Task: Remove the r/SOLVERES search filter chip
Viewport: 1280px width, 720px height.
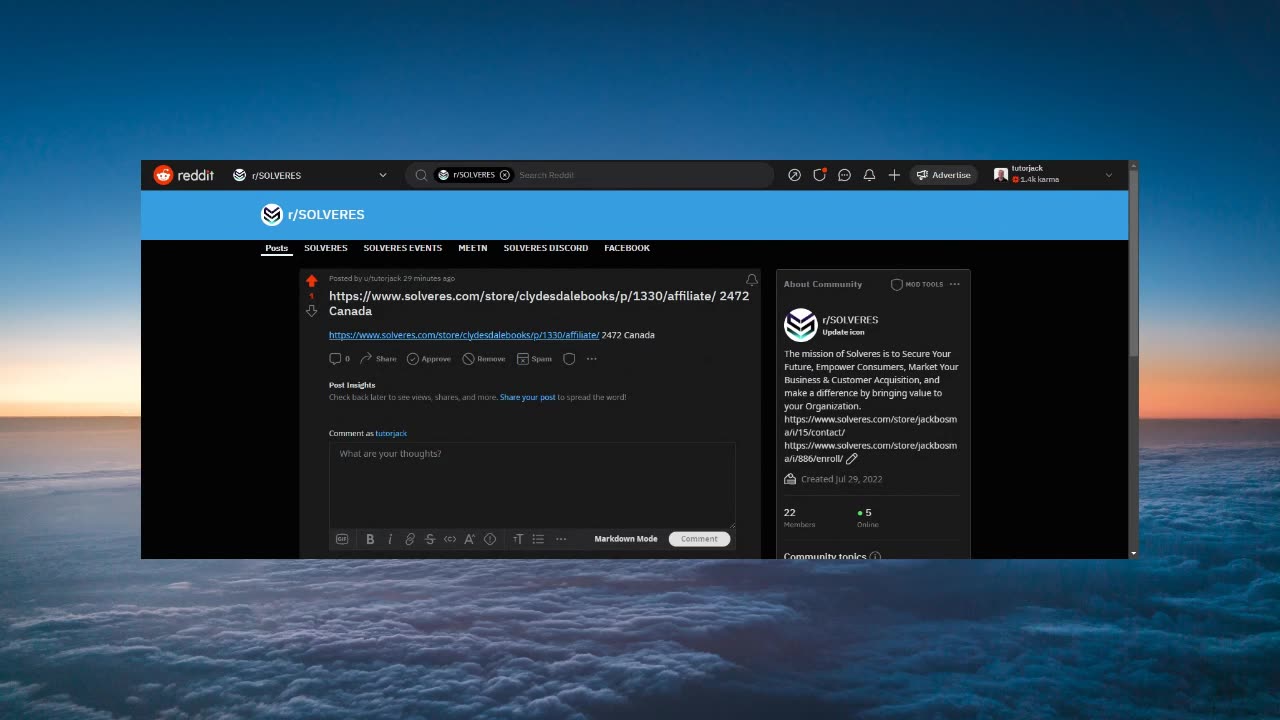Action: (505, 175)
